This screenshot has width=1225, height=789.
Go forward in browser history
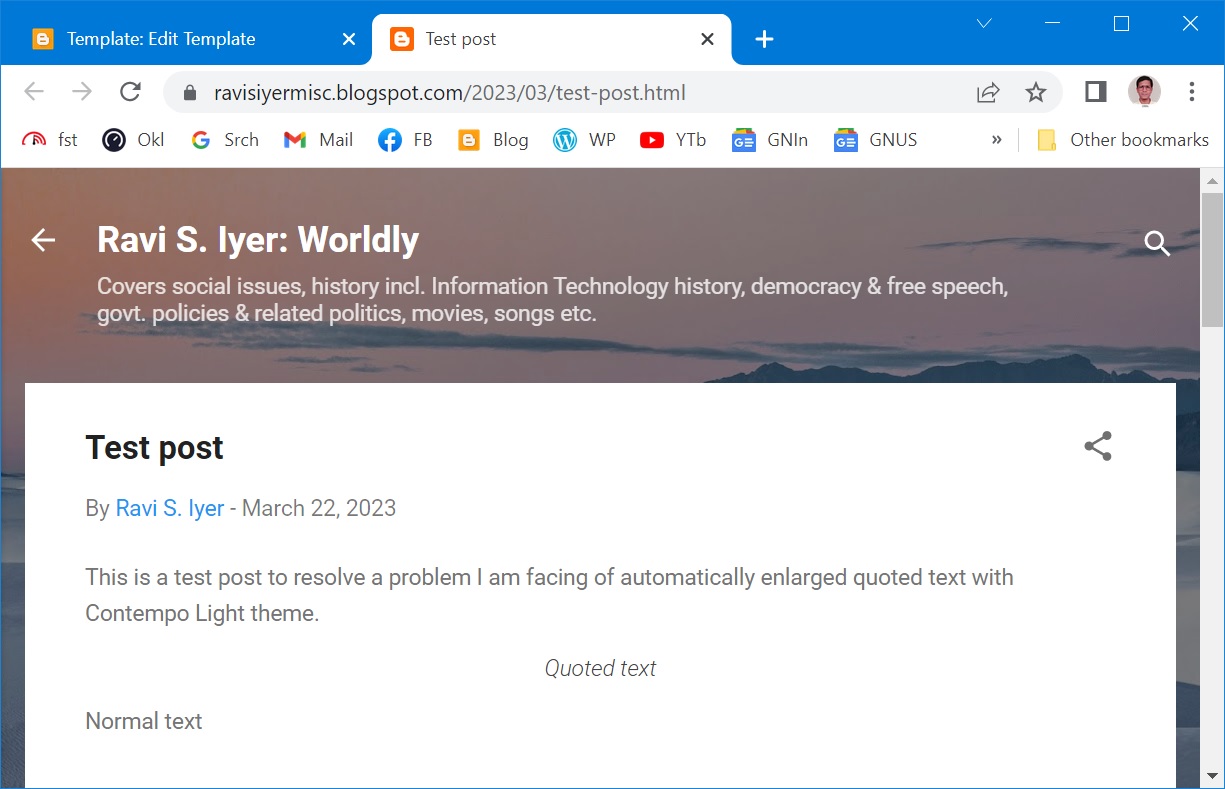pyautogui.click(x=82, y=92)
